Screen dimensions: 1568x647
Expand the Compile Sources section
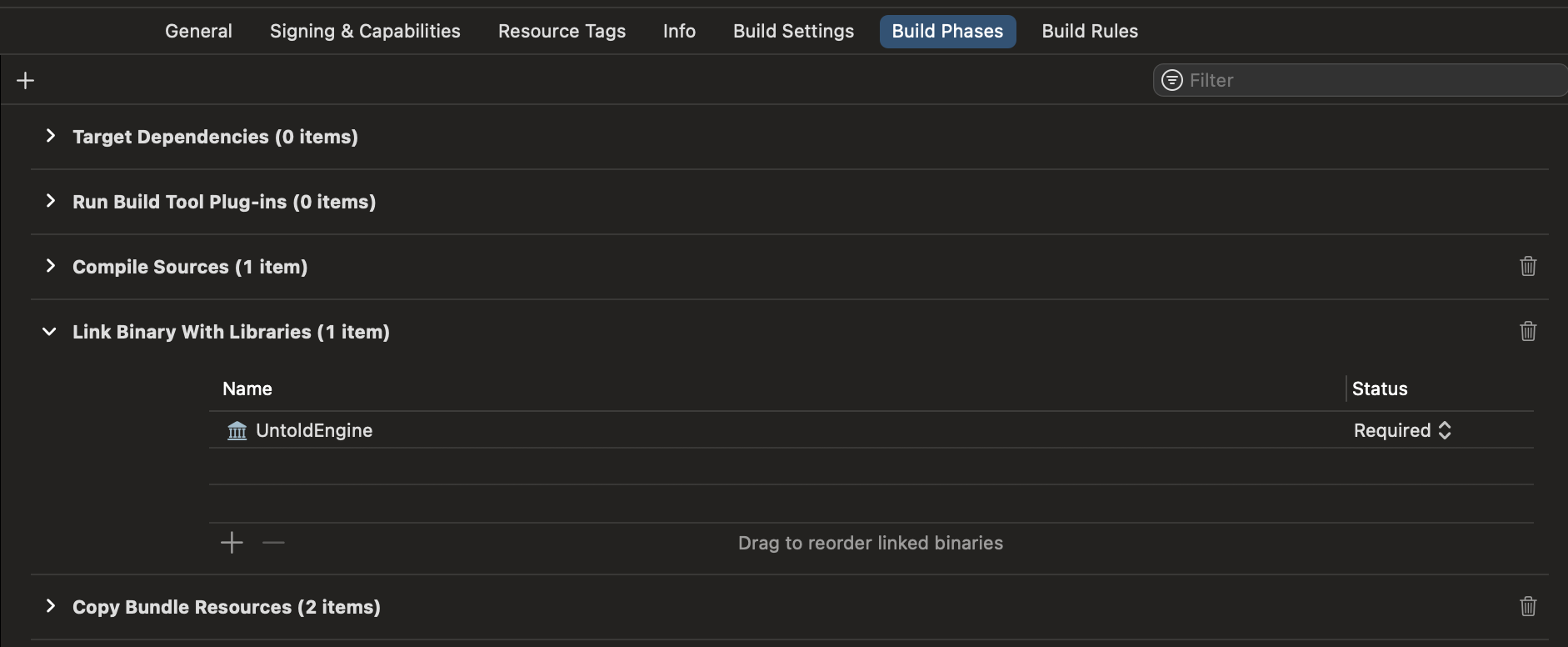pyautogui.click(x=51, y=266)
